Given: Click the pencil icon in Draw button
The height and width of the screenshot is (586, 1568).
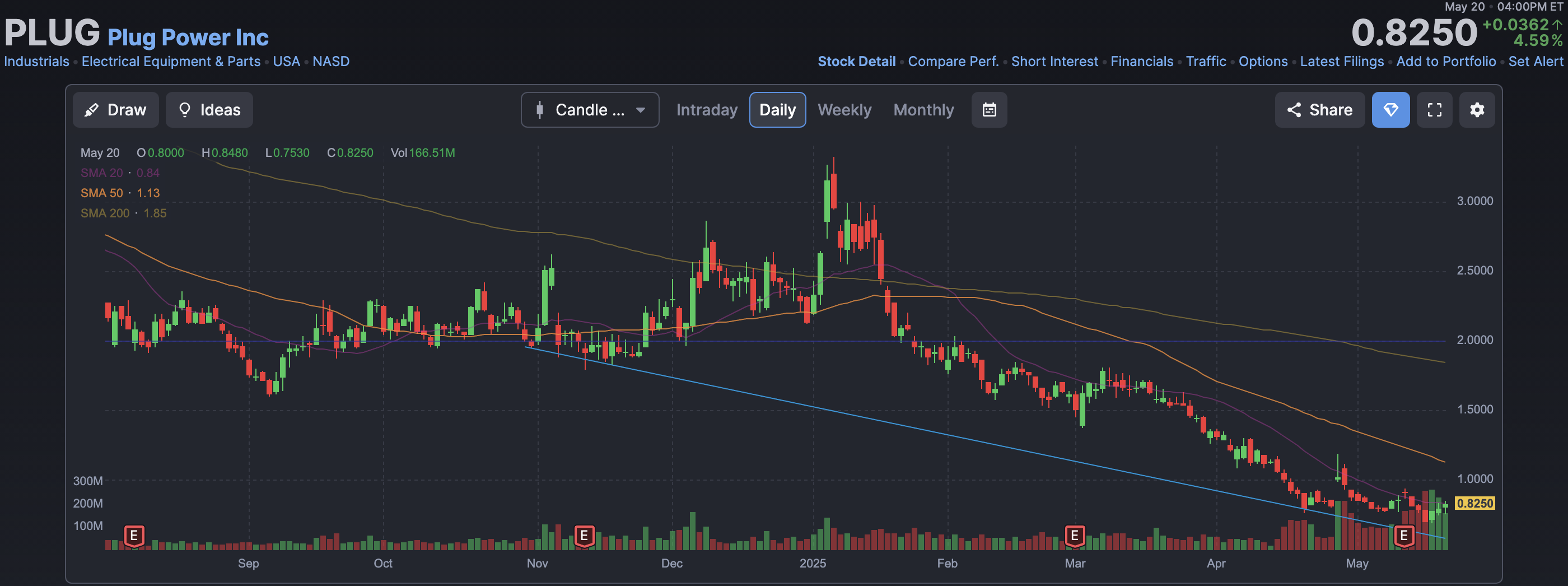Looking at the screenshot, I should click(91, 110).
